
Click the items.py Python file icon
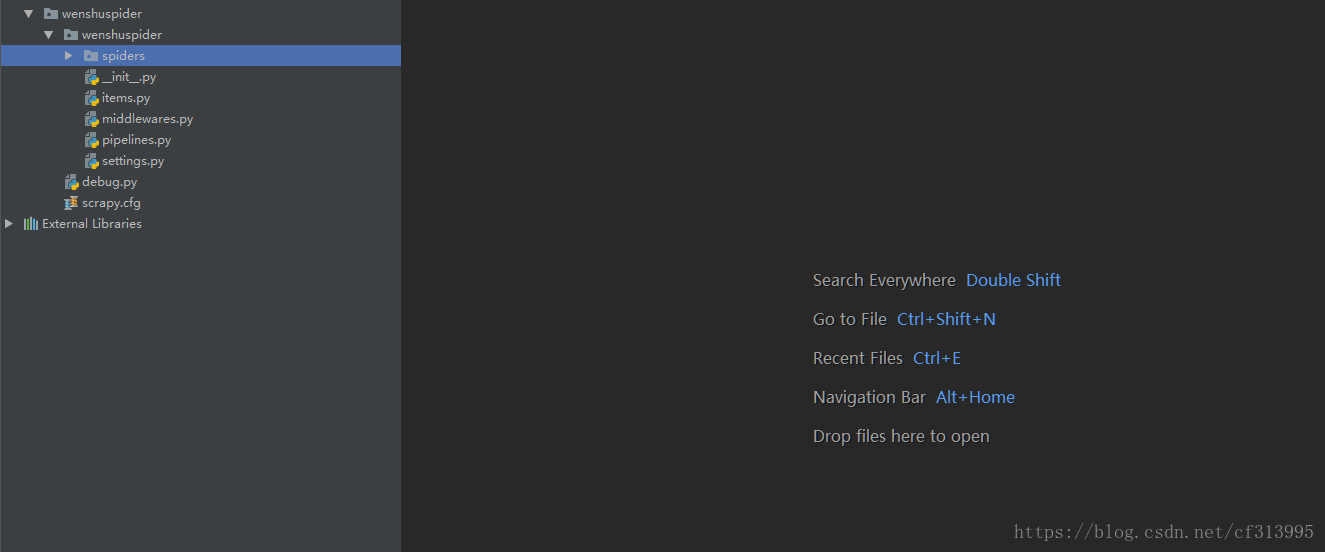click(x=91, y=98)
